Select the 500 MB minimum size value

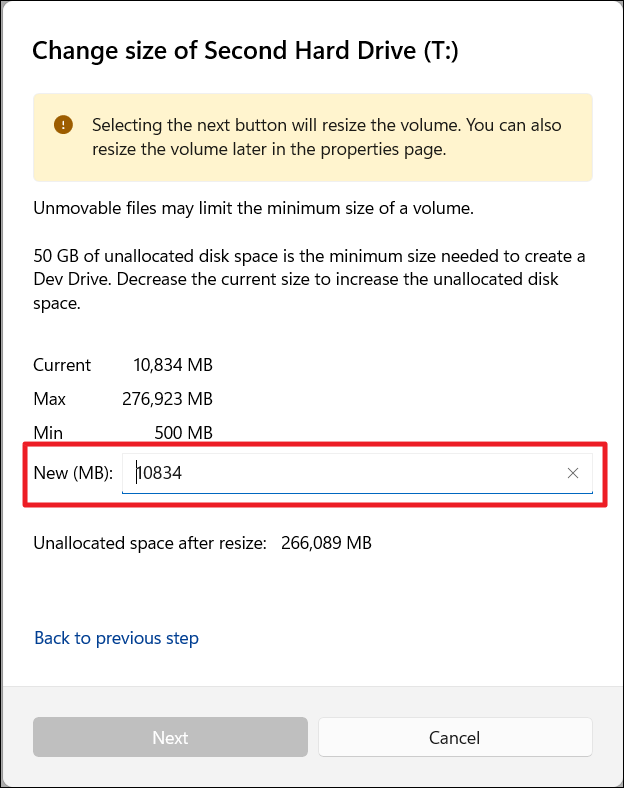tap(183, 433)
